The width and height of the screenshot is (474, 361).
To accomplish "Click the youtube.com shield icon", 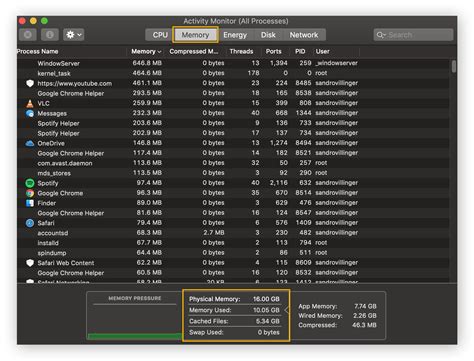I will pyautogui.click(x=30, y=83).
